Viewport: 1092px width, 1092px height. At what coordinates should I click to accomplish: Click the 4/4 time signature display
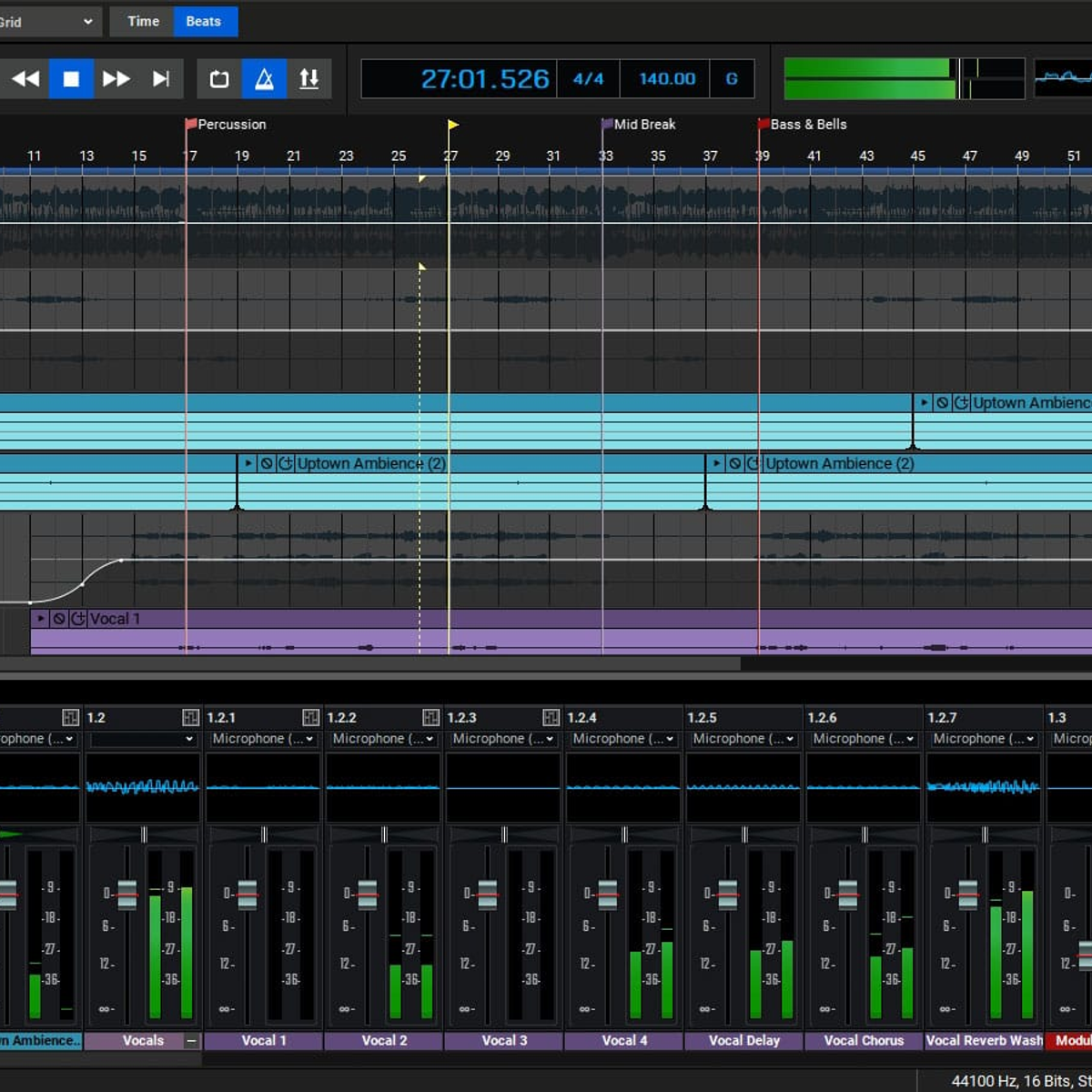(x=588, y=79)
